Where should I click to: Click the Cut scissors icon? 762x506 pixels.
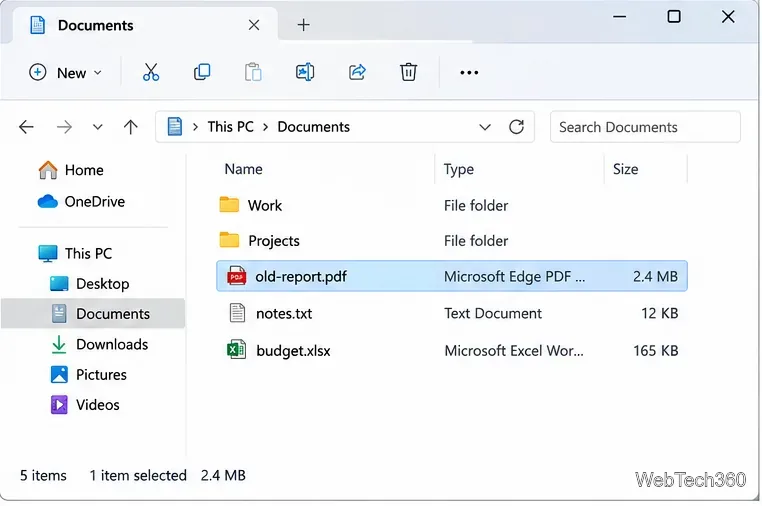pos(151,72)
